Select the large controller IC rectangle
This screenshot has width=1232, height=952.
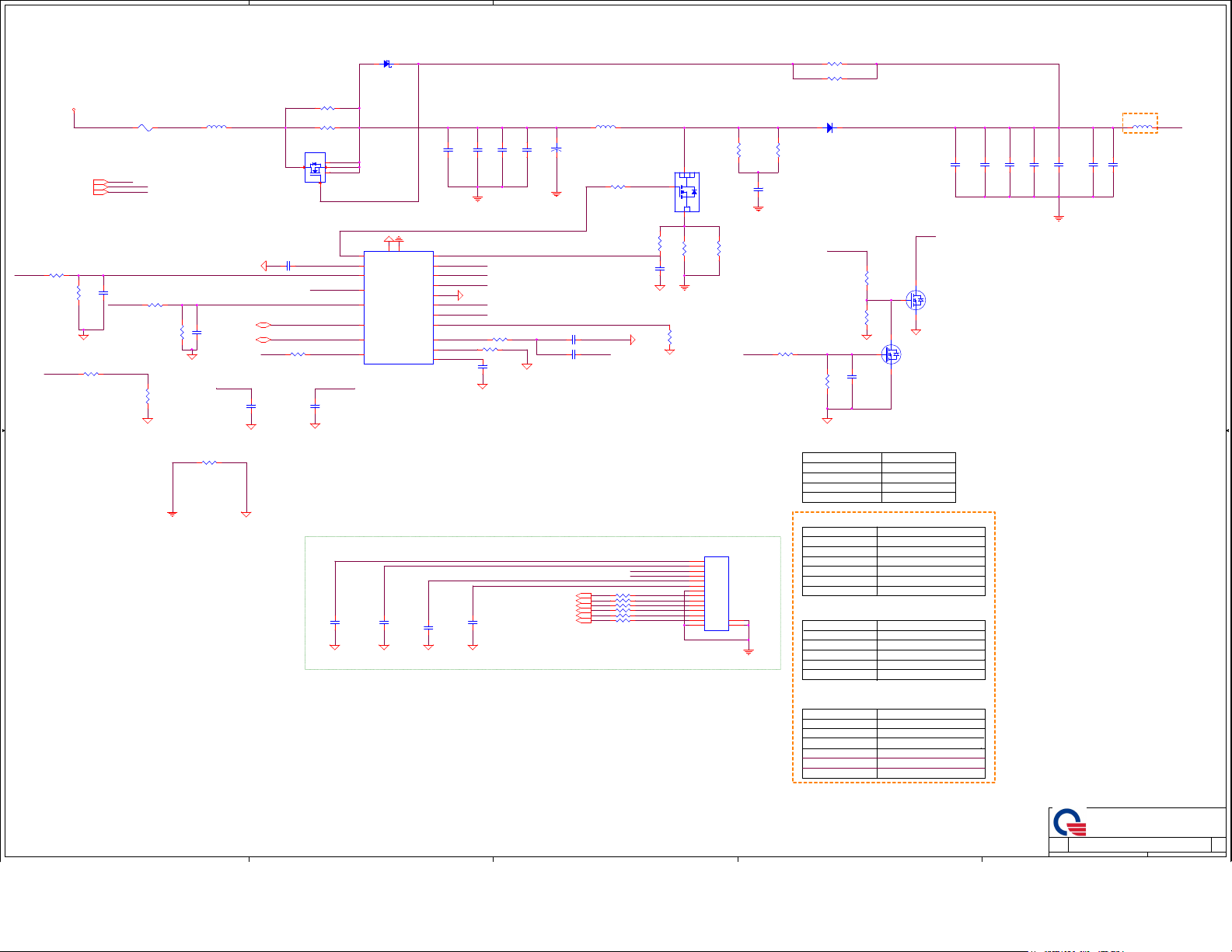[399, 307]
